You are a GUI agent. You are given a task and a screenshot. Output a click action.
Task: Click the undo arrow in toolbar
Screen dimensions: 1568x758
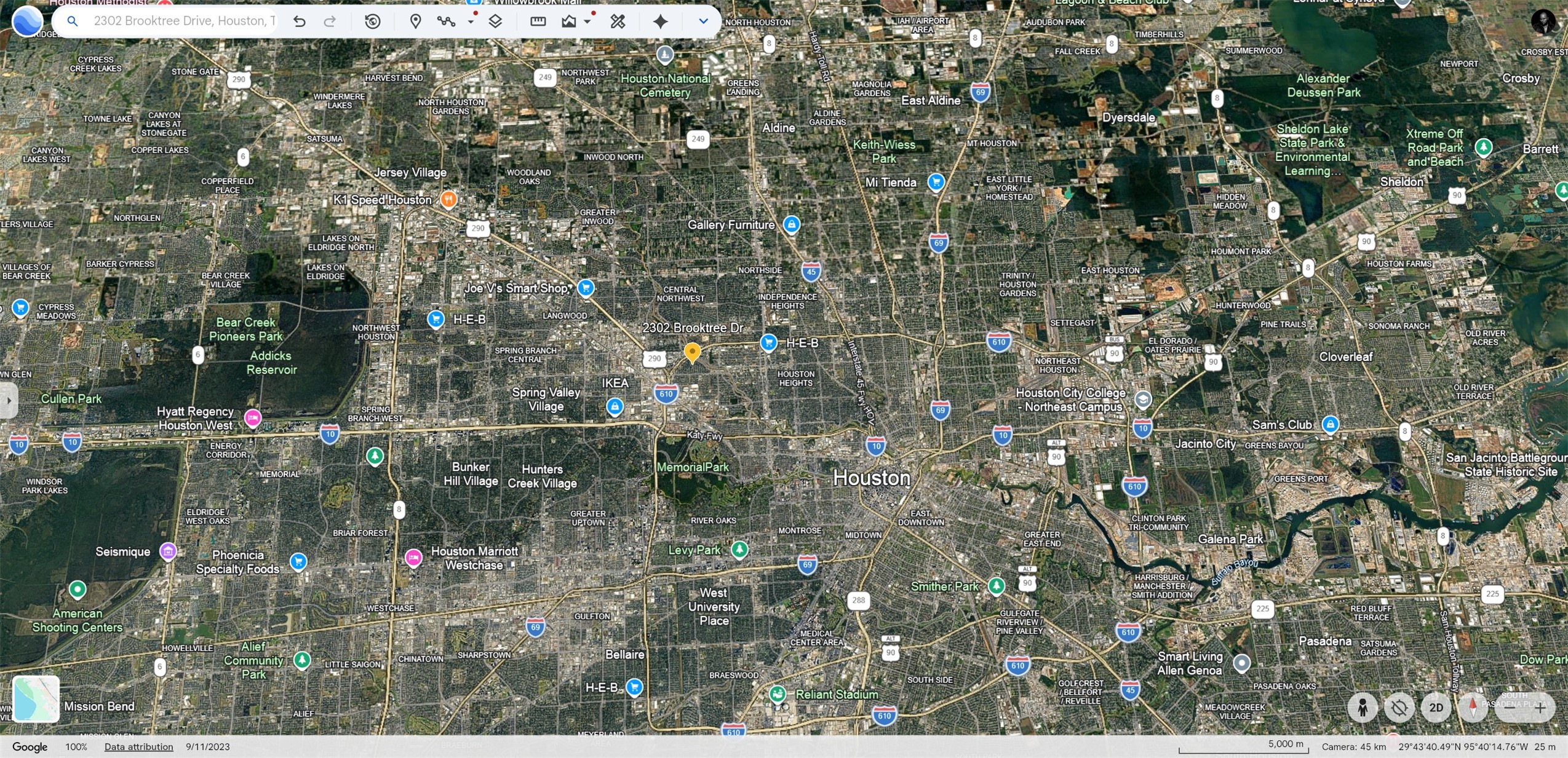tap(299, 22)
